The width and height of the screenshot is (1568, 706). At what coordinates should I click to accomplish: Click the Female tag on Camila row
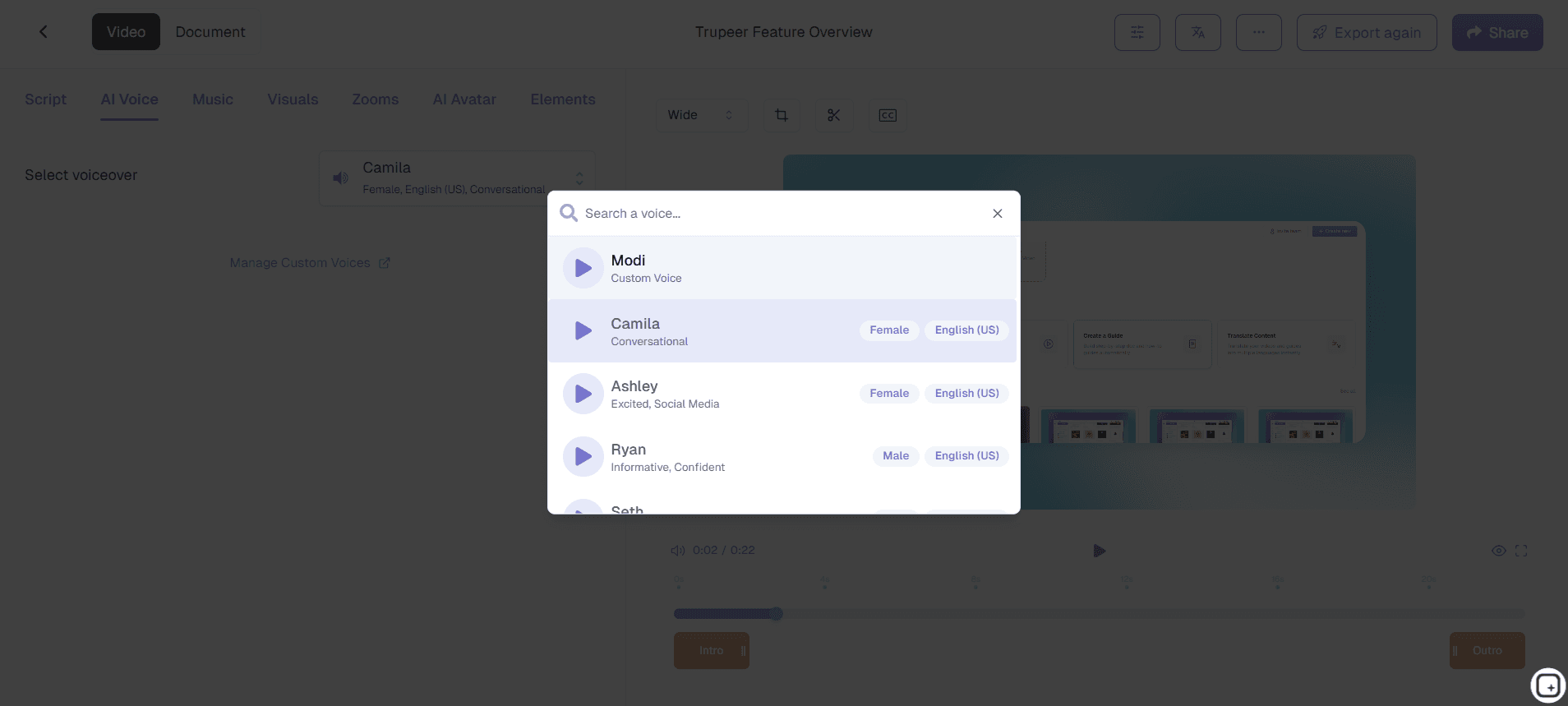point(889,330)
